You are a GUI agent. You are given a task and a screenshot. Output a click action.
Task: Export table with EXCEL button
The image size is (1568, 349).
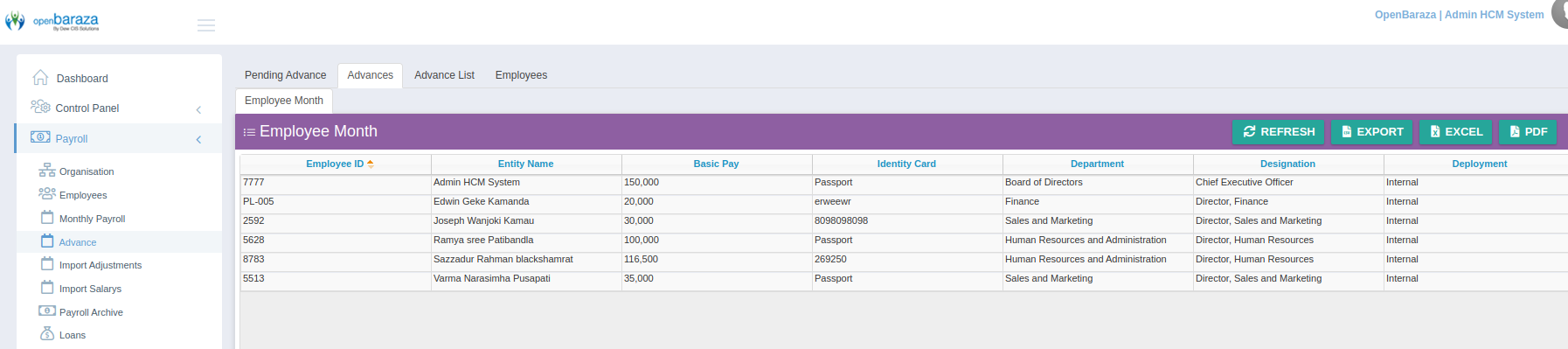point(1455,132)
